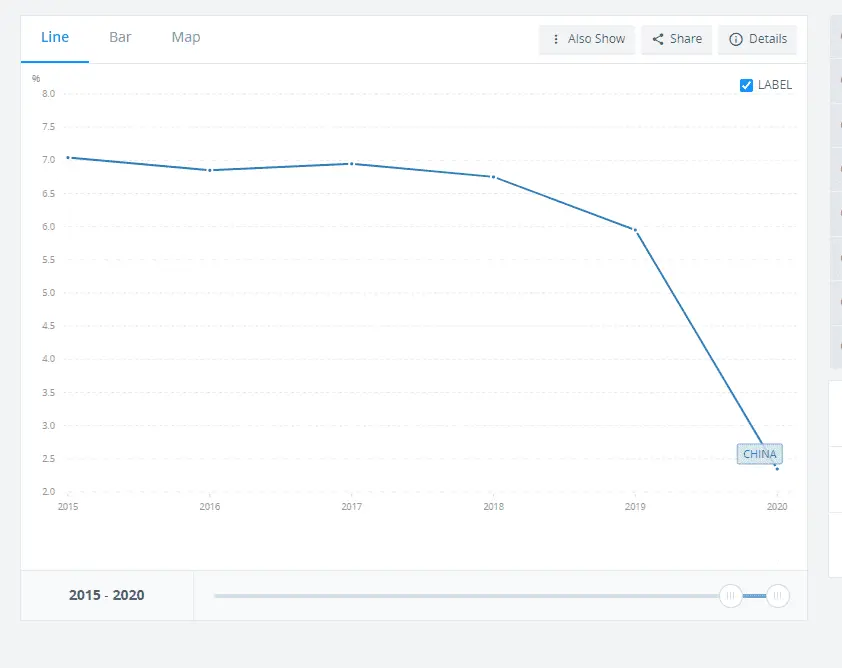Viewport: 842px width, 668px height.
Task: Click the right year-range slider handle
Action: 777,596
